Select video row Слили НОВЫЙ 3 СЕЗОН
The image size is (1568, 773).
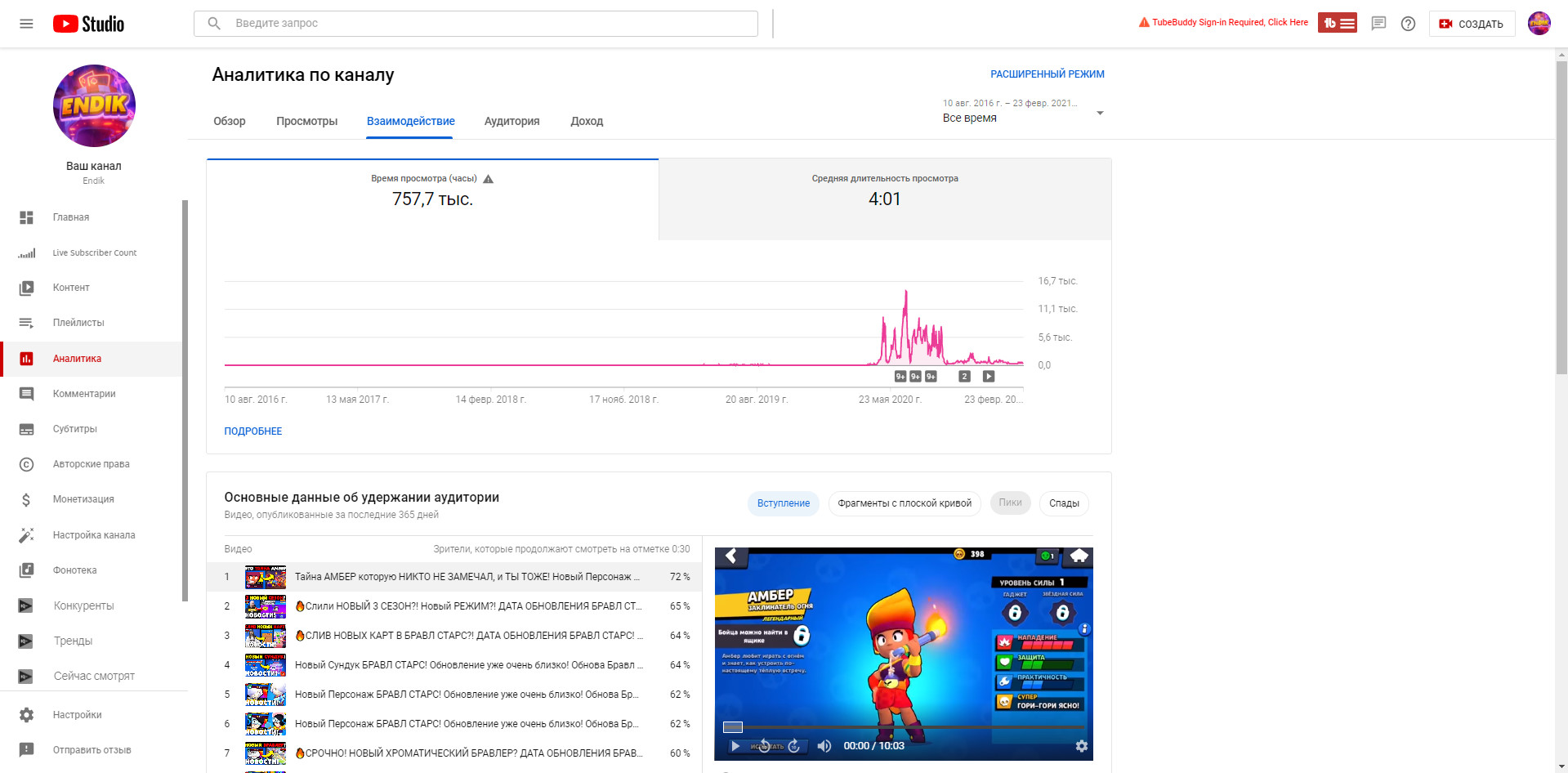coord(454,606)
